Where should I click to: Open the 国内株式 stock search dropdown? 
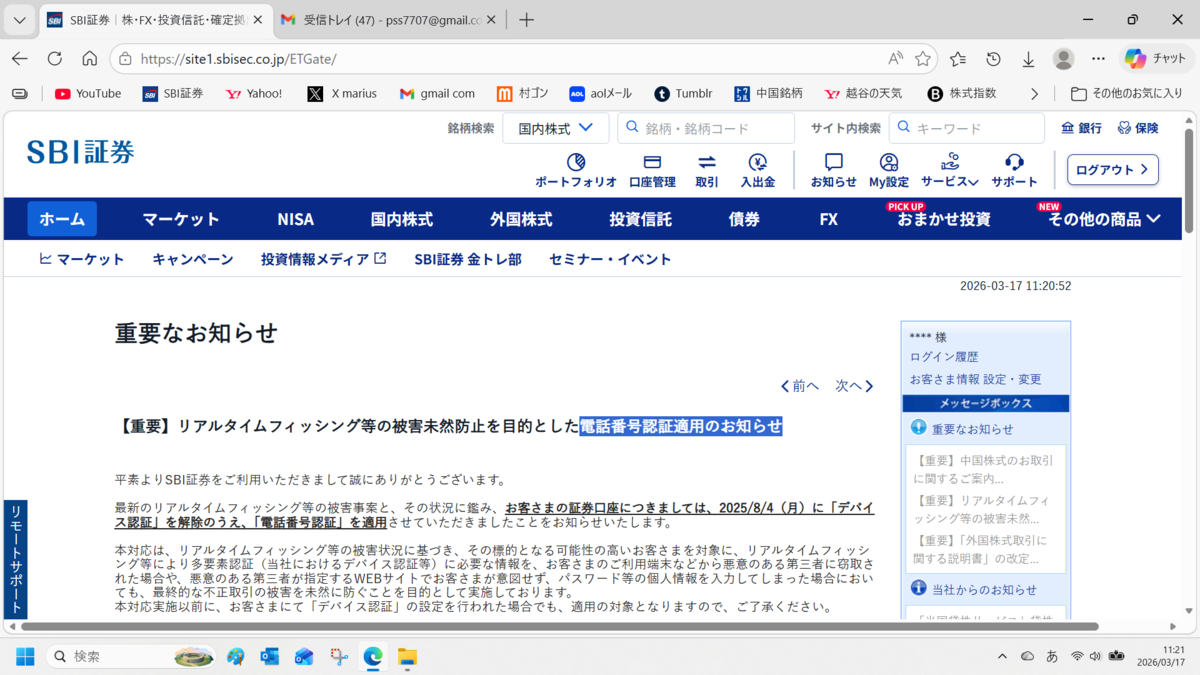(x=556, y=128)
